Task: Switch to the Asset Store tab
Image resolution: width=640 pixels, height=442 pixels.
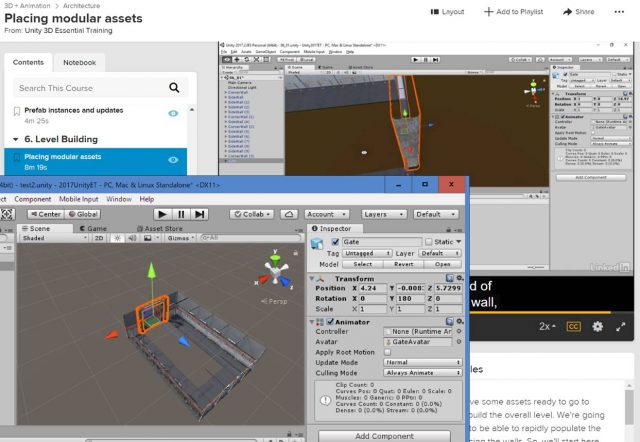Action: (160, 229)
